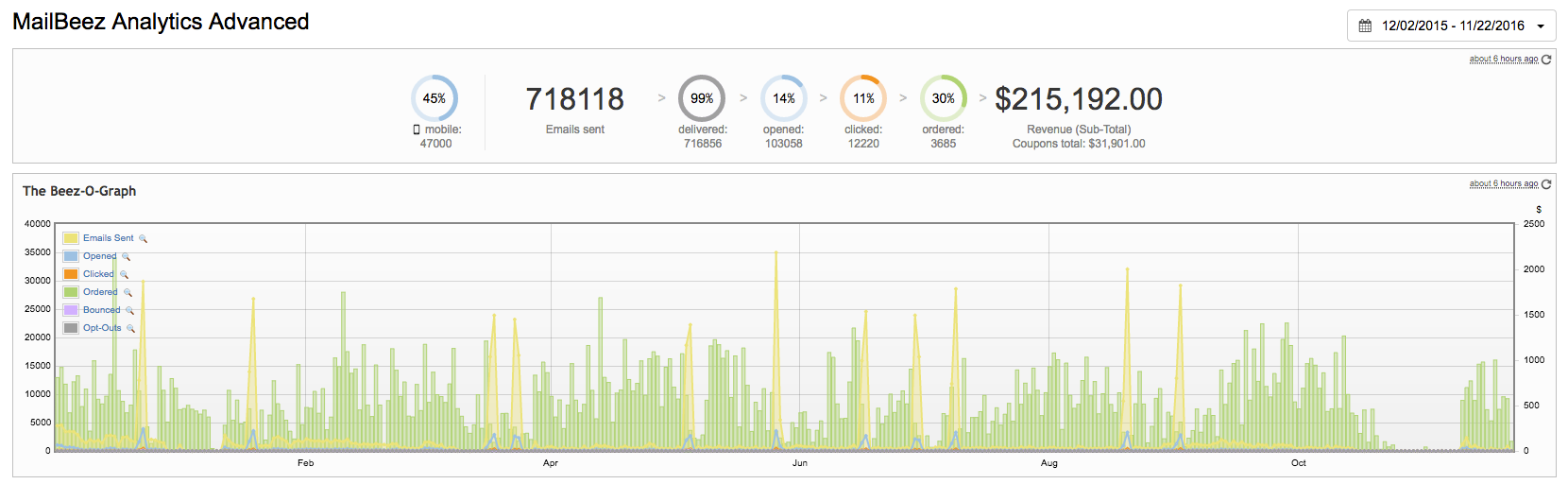
Task: Click the 99% delivered ring gauge
Action: tap(702, 98)
